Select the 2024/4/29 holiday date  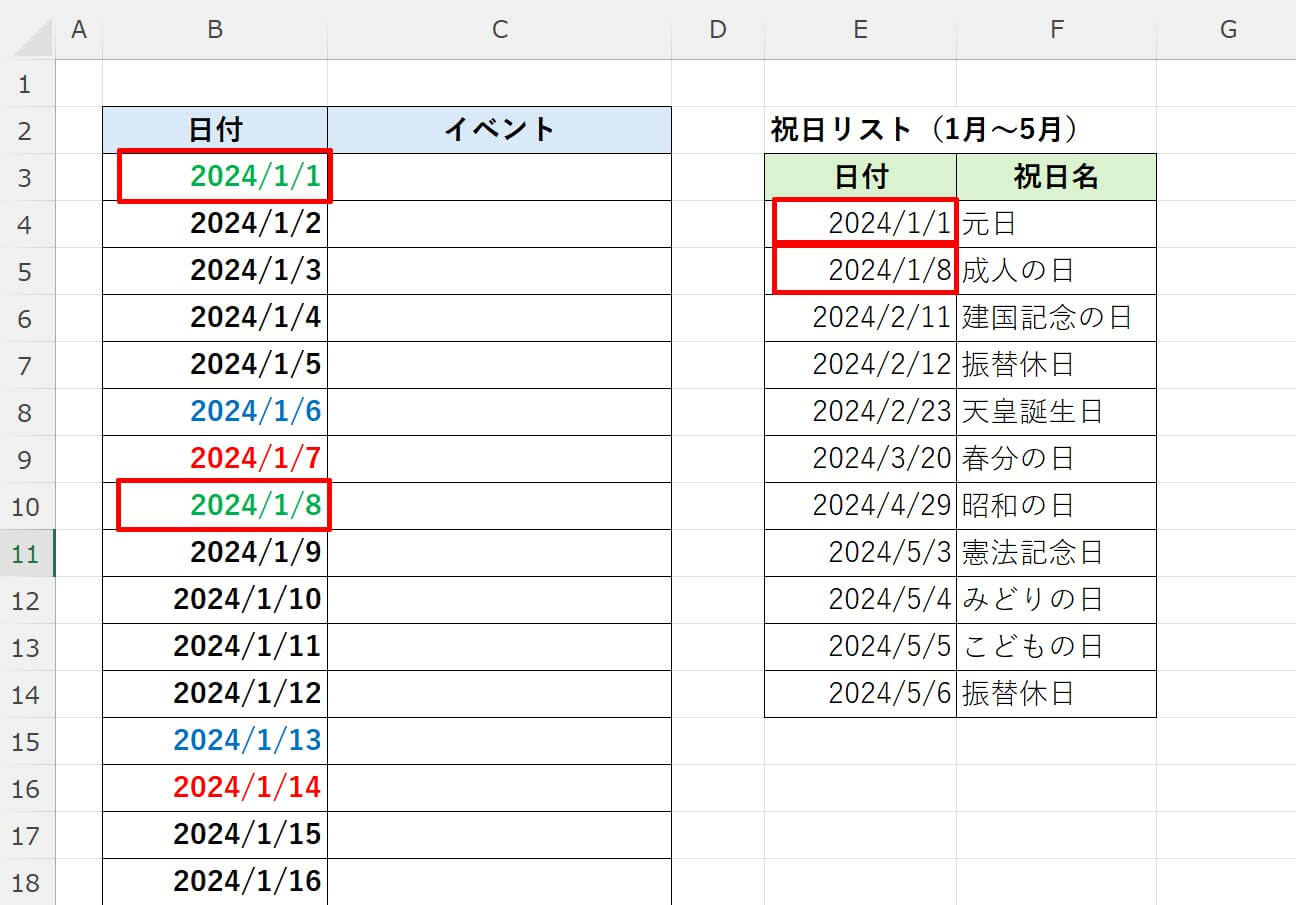coord(860,506)
